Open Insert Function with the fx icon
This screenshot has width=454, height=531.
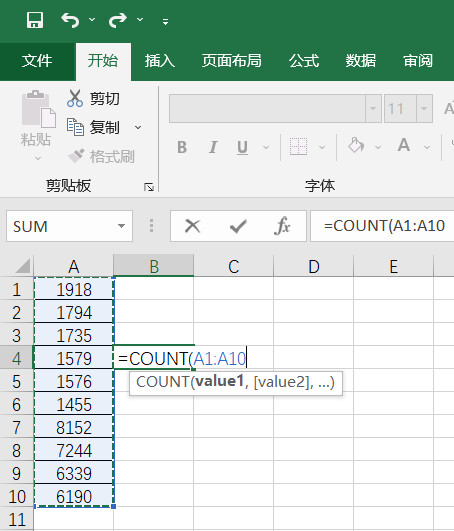pyautogui.click(x=282, y=226)
